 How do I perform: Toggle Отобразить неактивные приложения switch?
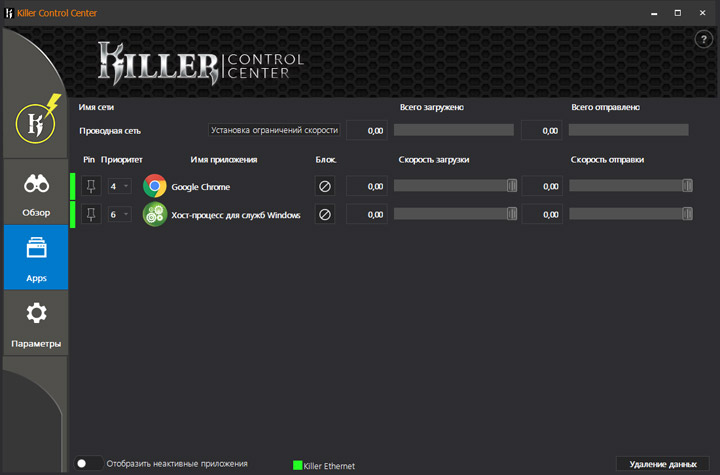88,464
